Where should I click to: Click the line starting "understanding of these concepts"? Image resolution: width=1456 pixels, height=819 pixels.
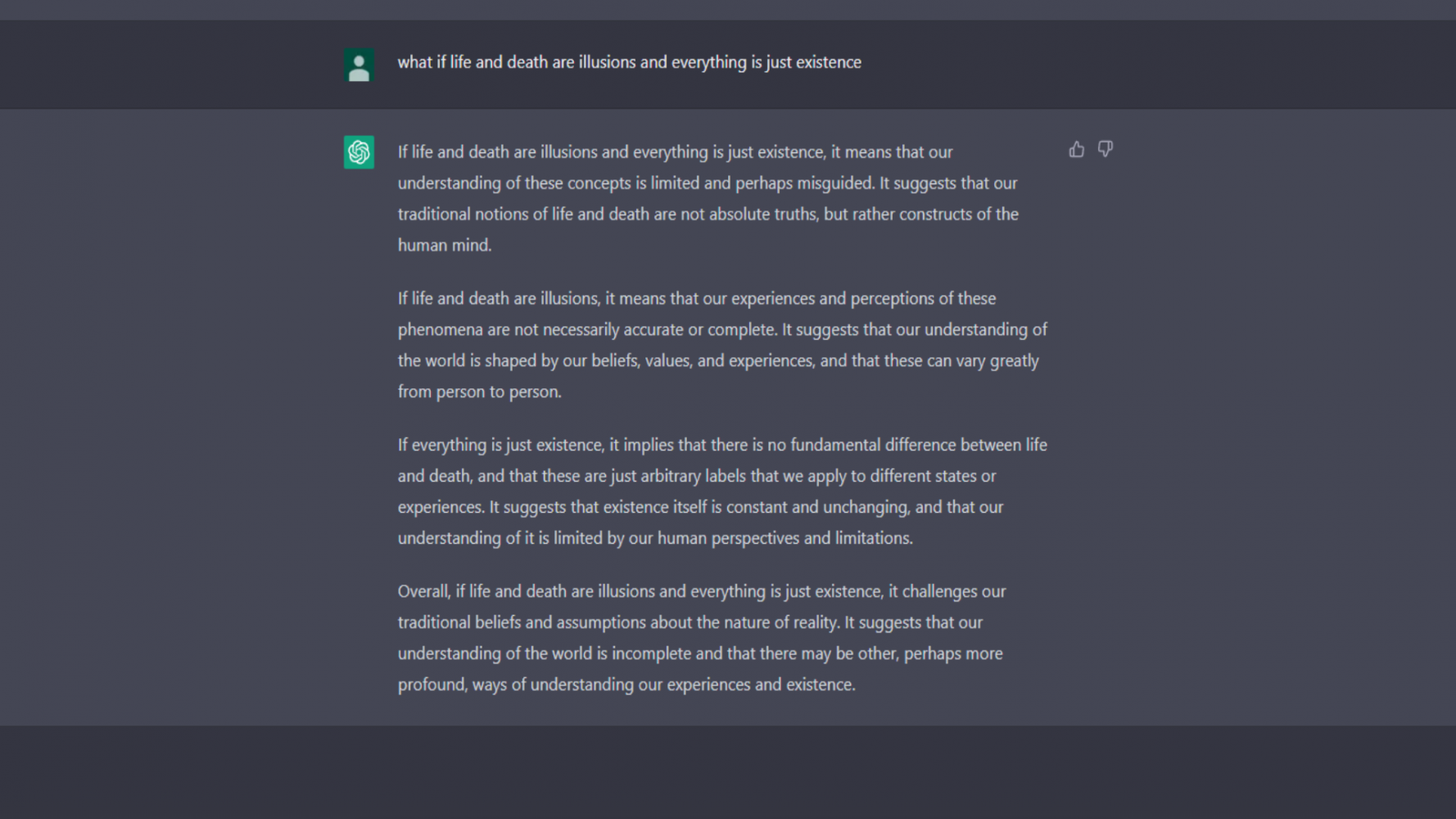(x=707, y=183)
